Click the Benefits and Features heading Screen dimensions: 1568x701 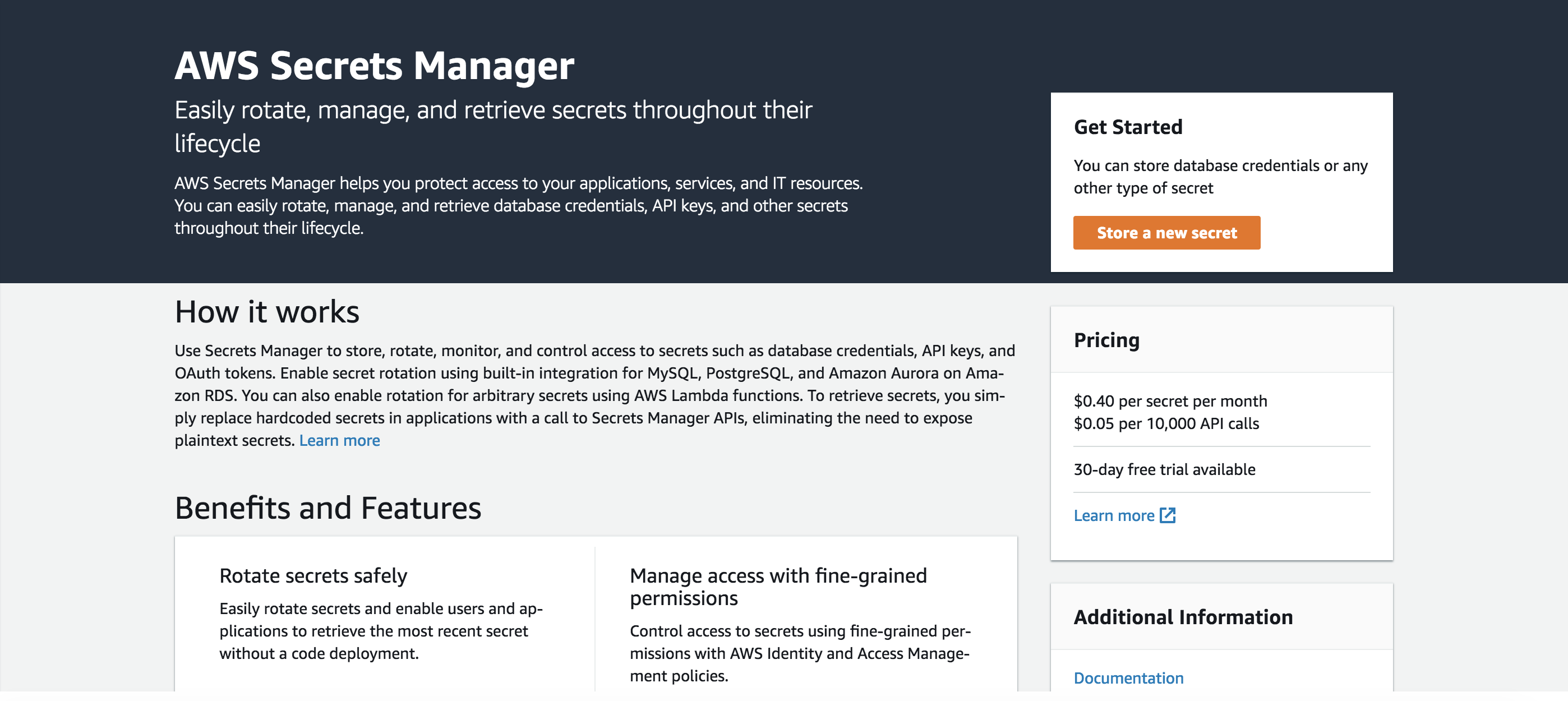tap(328, 508)
